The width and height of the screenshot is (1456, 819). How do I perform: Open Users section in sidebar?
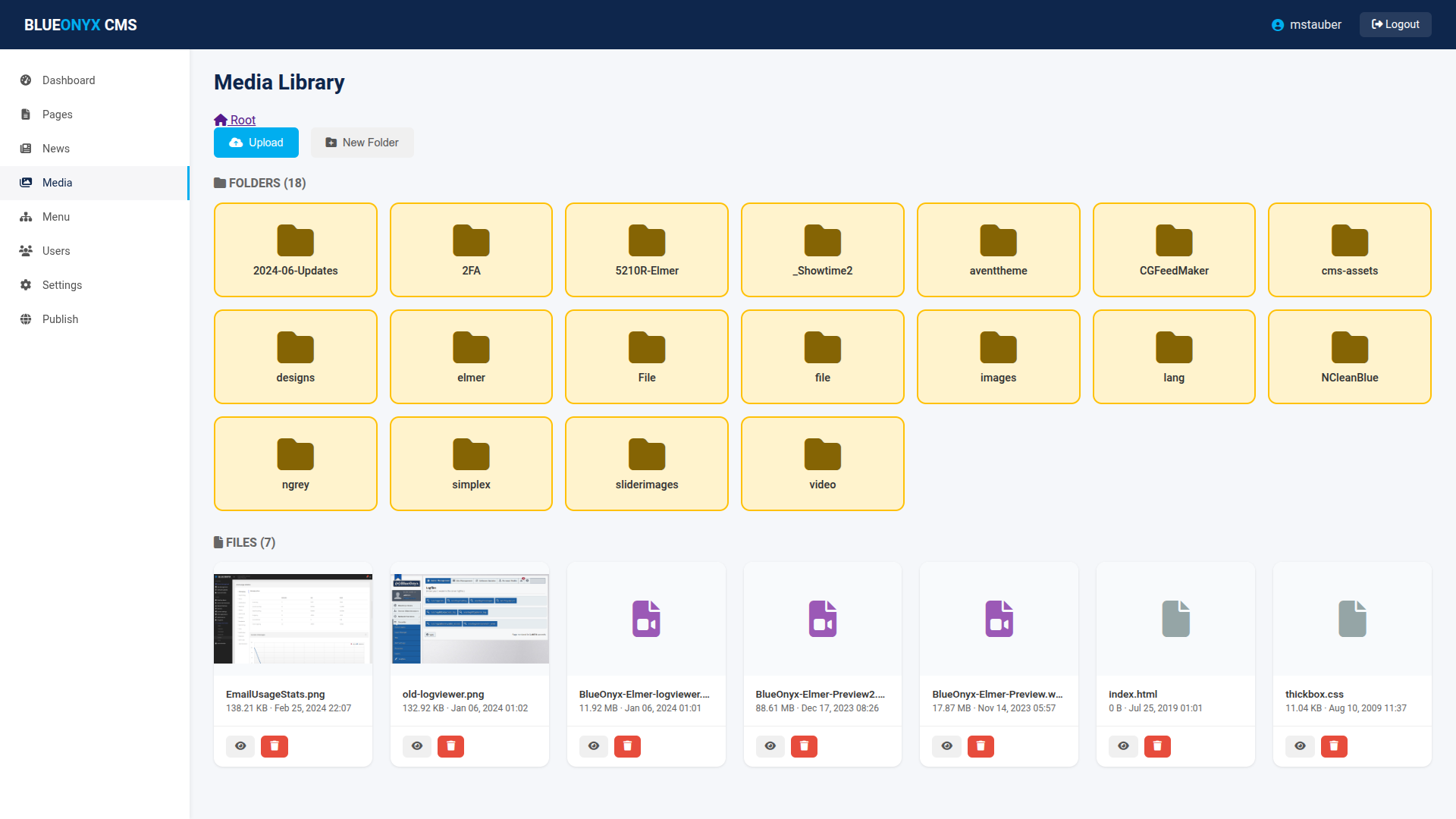pos(55,251)
